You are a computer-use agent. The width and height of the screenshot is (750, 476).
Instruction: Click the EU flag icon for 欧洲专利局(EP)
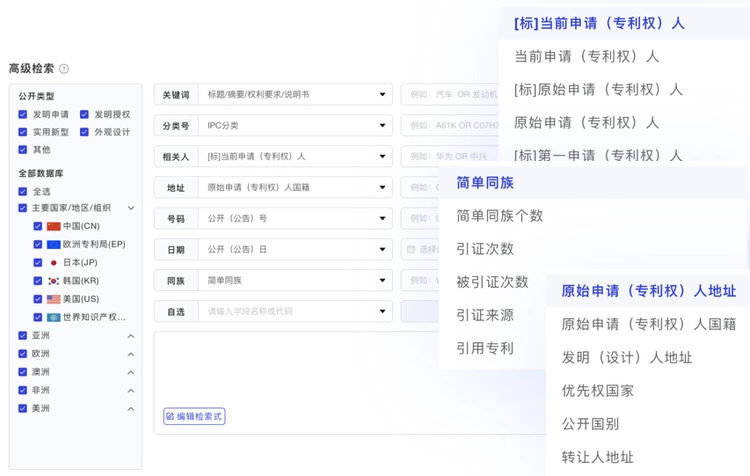pyautogui.click(x=54, y=244)
